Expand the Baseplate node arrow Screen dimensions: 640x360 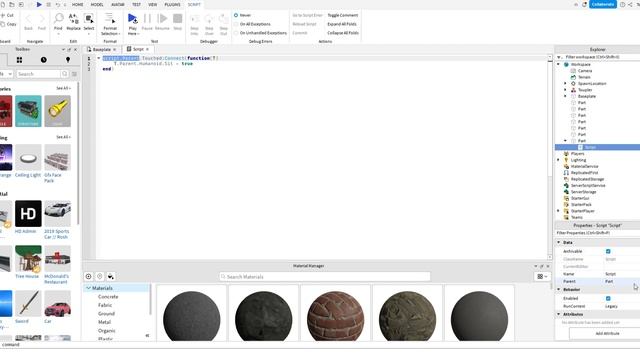pyautogui.click(x=565, y=96)
